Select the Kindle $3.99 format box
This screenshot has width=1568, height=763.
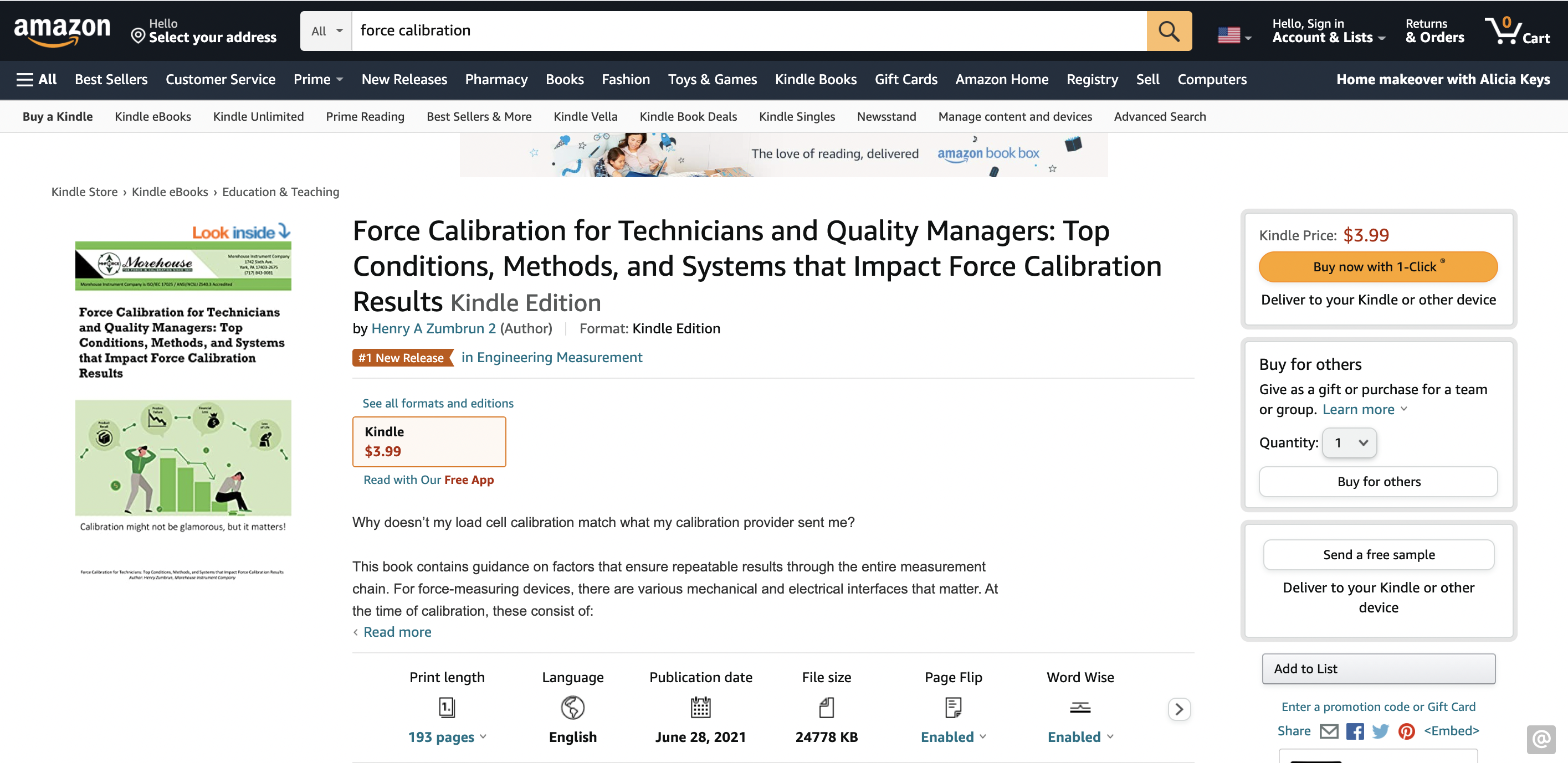pos(429,441)
